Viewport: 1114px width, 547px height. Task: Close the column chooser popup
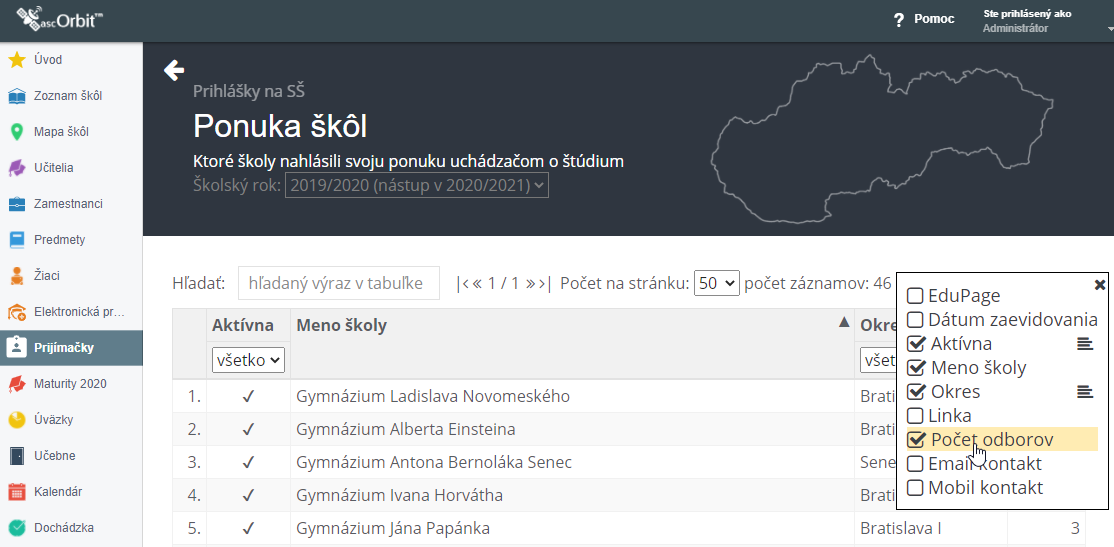(1100, 285)
